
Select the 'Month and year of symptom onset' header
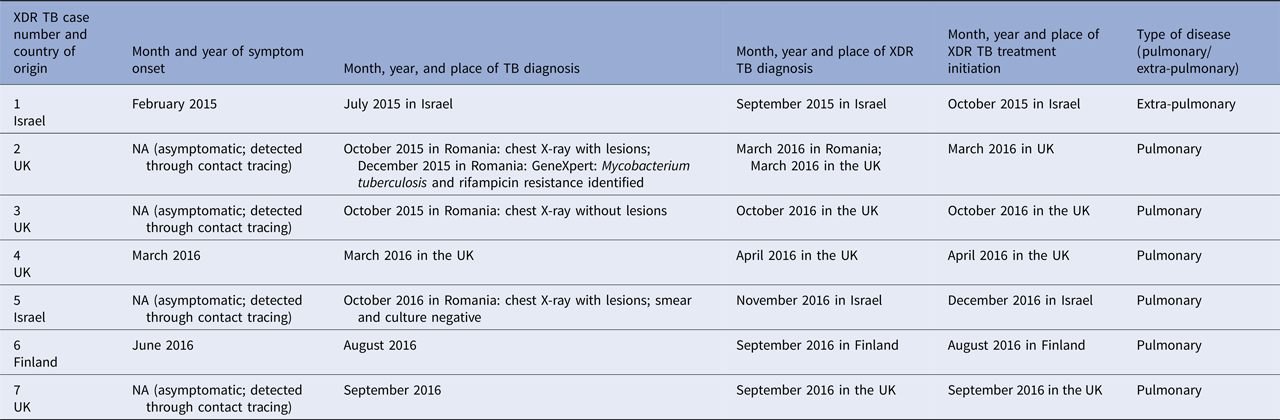(x=218, y=60)
